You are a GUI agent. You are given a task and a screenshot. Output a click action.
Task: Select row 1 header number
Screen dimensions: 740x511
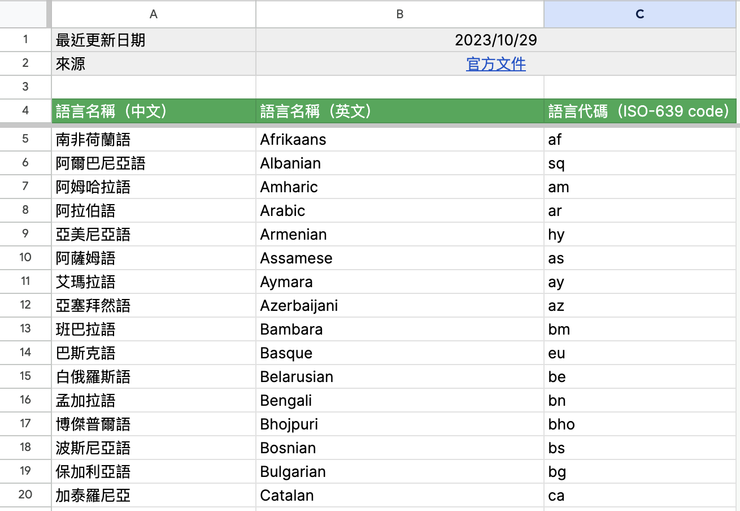[x=25, y=40]
